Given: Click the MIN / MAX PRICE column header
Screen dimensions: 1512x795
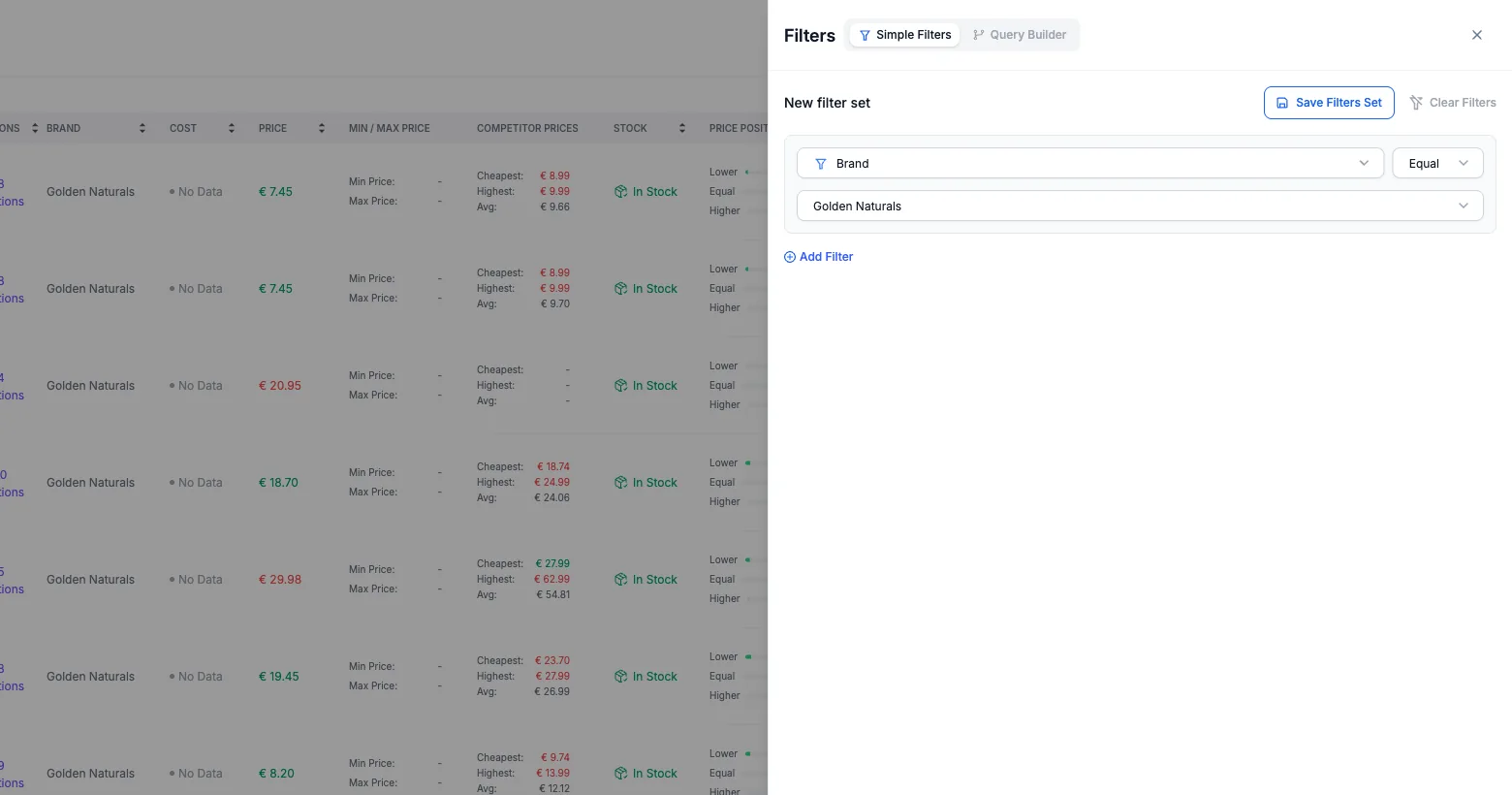Looking at the screenshot, I should [x=390, y=128].
